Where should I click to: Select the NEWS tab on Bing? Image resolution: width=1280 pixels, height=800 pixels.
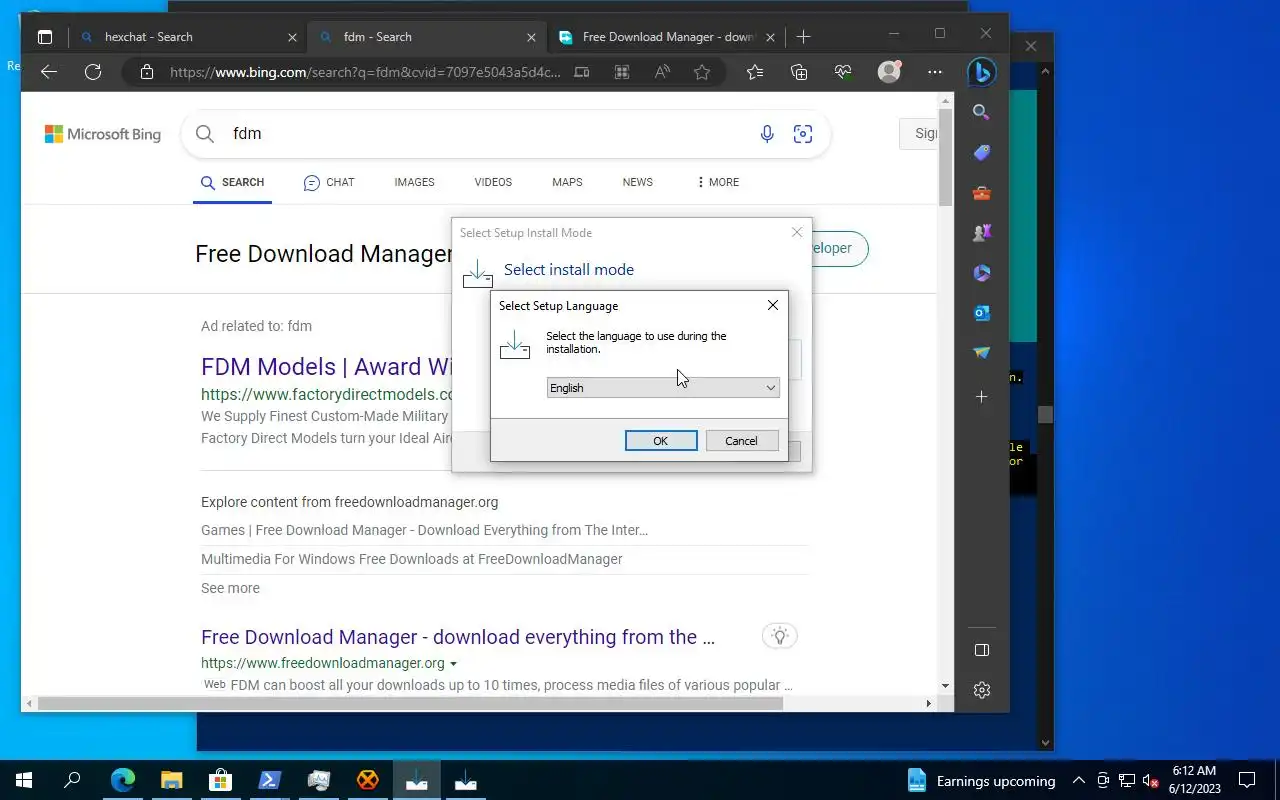click(637, 182)
